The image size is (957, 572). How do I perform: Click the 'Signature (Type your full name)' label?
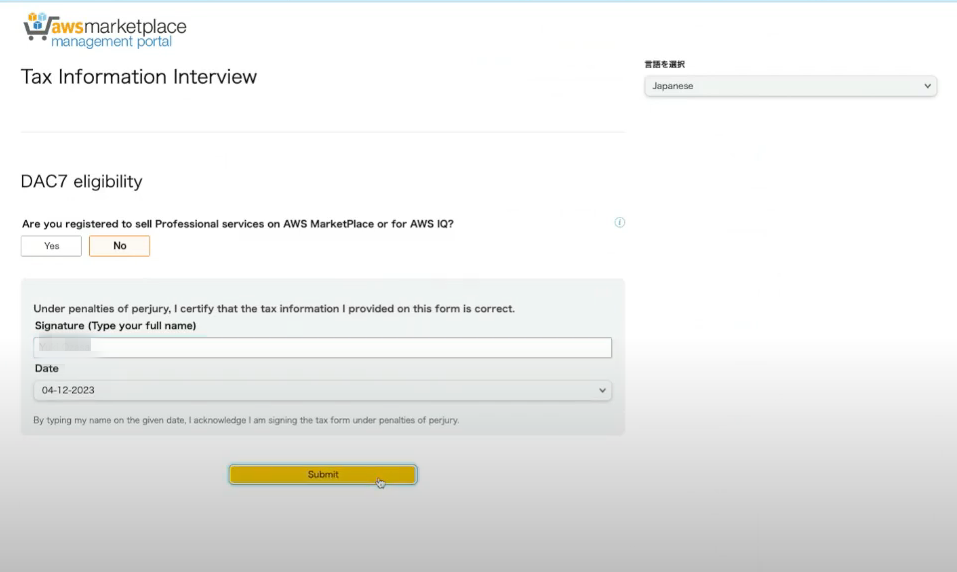[x=115, y=326]
